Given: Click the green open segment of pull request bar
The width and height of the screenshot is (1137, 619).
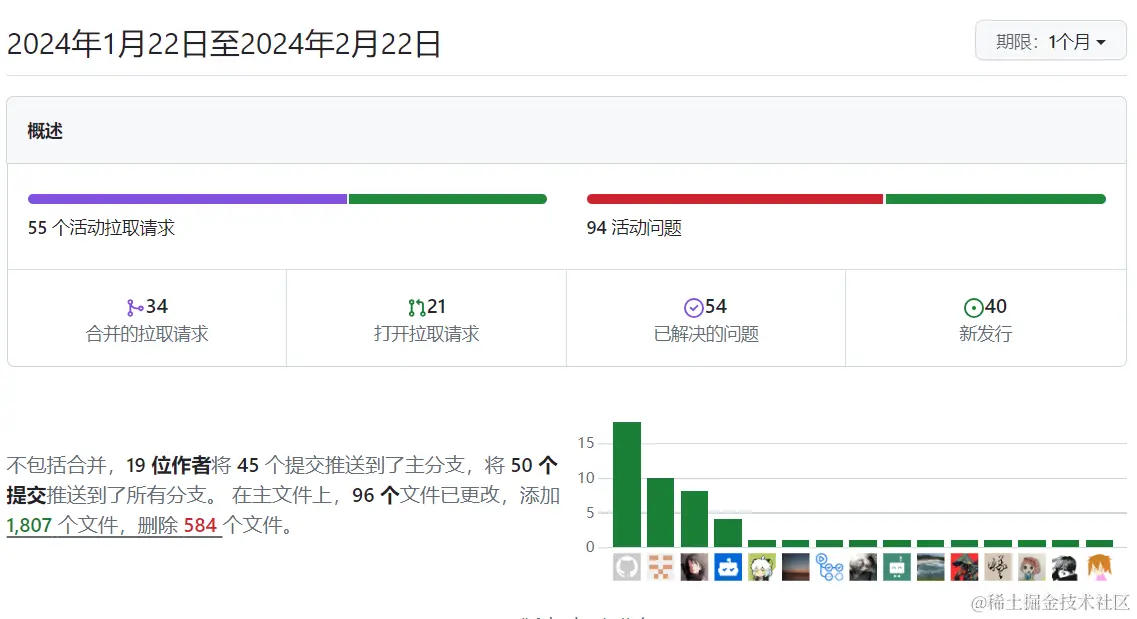Looking at the screenshot, I should click(447, 199).
